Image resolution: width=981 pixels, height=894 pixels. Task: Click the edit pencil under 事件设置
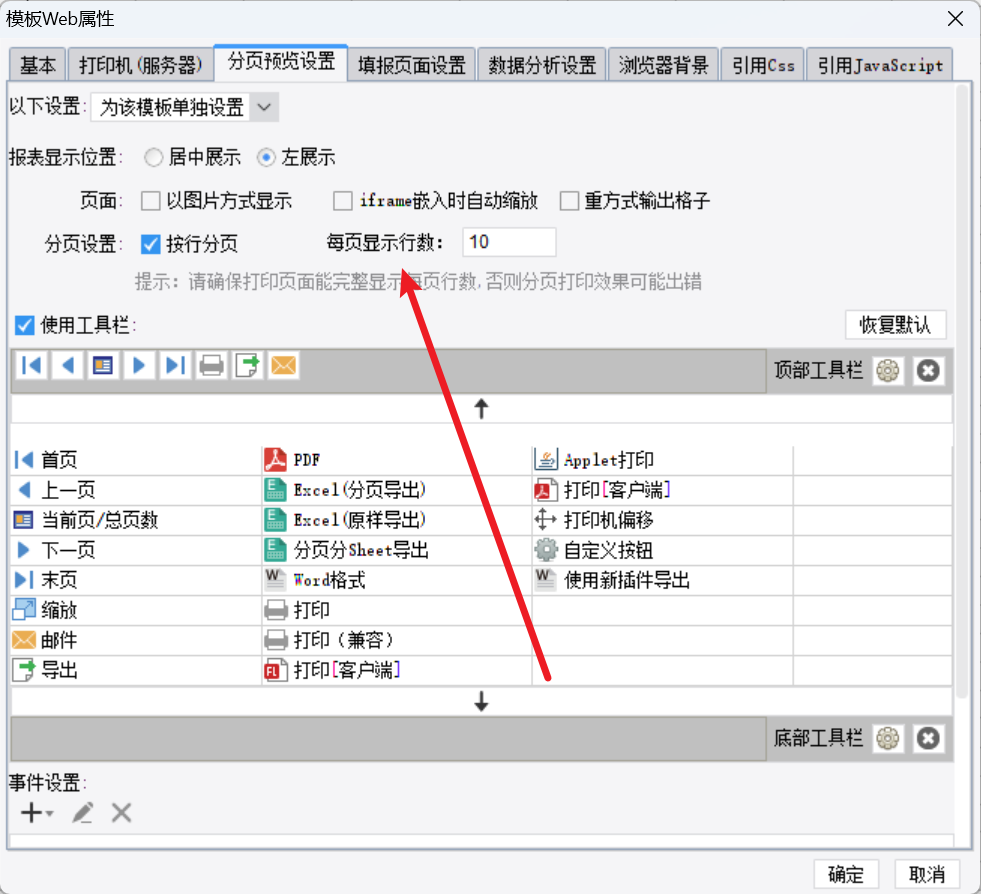tap(82, 813)
